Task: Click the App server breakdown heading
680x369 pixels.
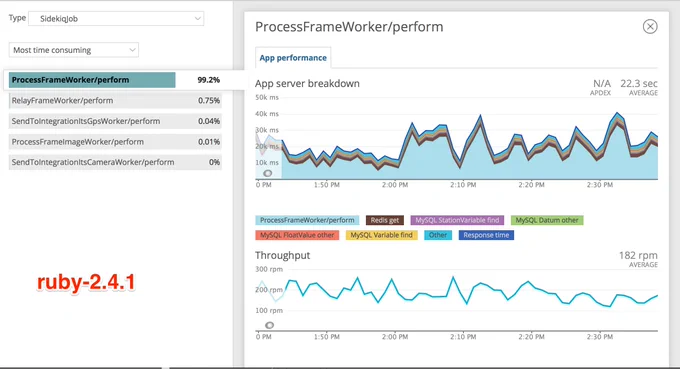Action: coord(307,83)
